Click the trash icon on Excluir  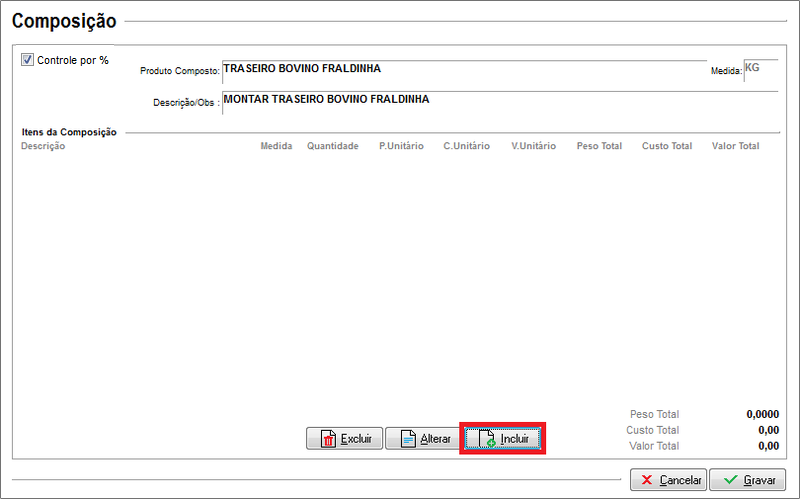[327, 439]
